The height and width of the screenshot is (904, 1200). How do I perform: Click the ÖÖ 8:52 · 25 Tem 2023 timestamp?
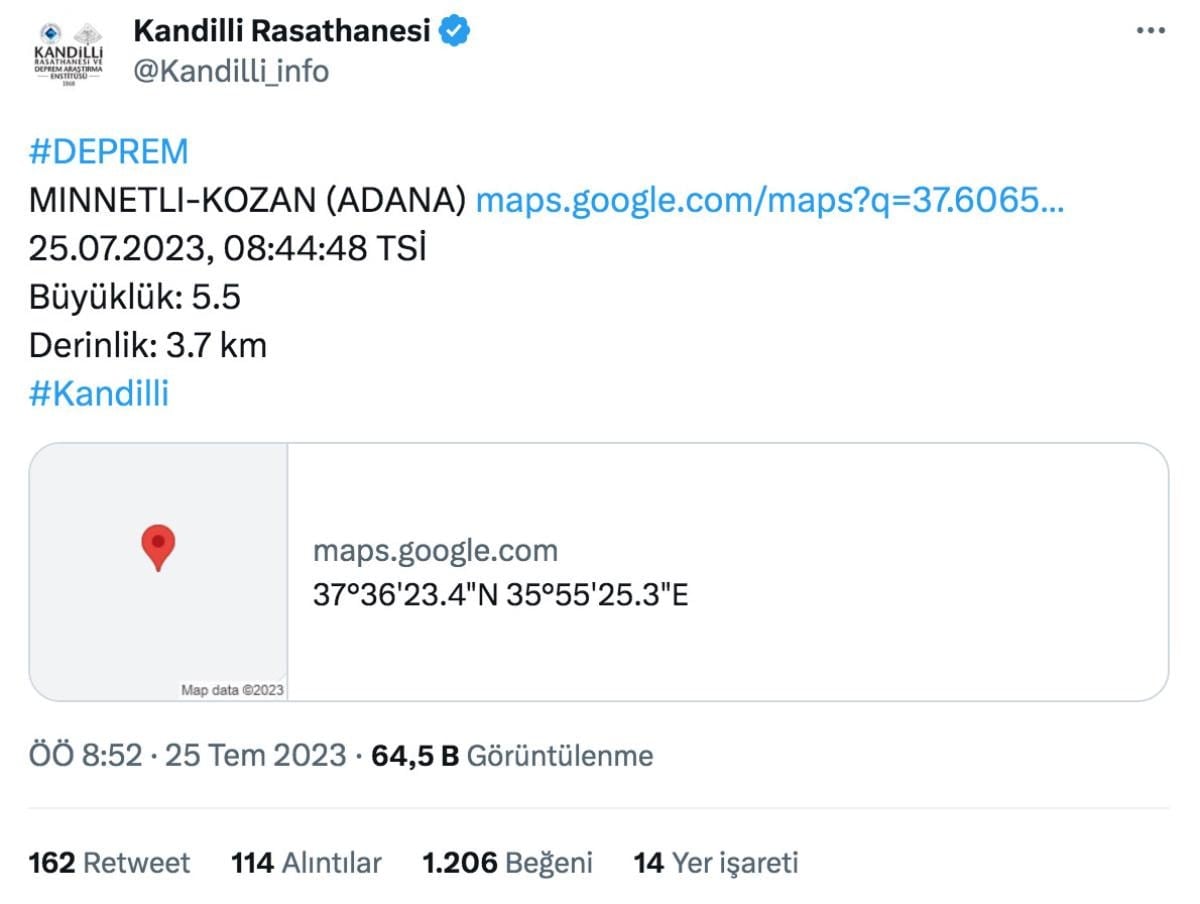187,756
